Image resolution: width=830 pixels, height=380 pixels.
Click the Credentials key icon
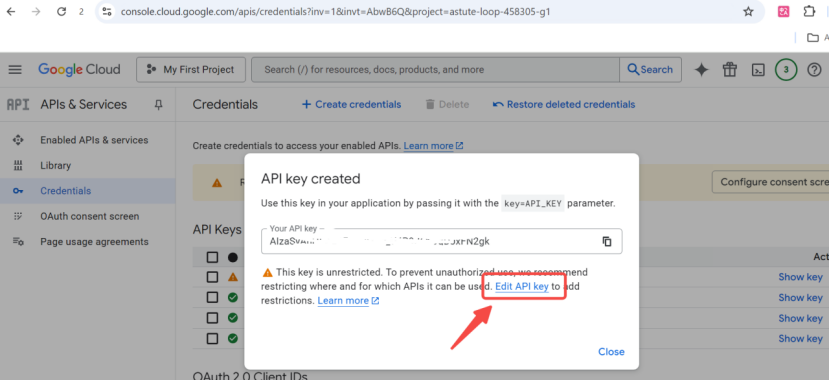pyautogui.click(x=18, y=191)
